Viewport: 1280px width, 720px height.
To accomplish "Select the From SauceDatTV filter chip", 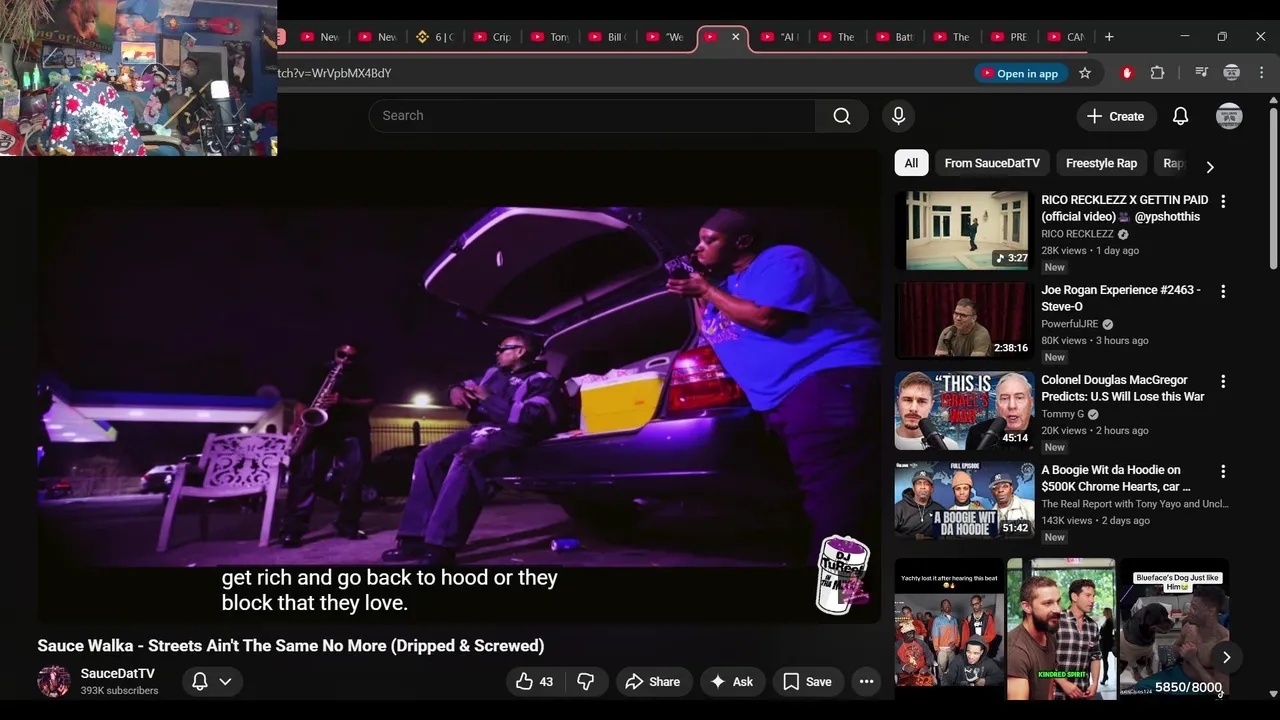I will (992, 163).
